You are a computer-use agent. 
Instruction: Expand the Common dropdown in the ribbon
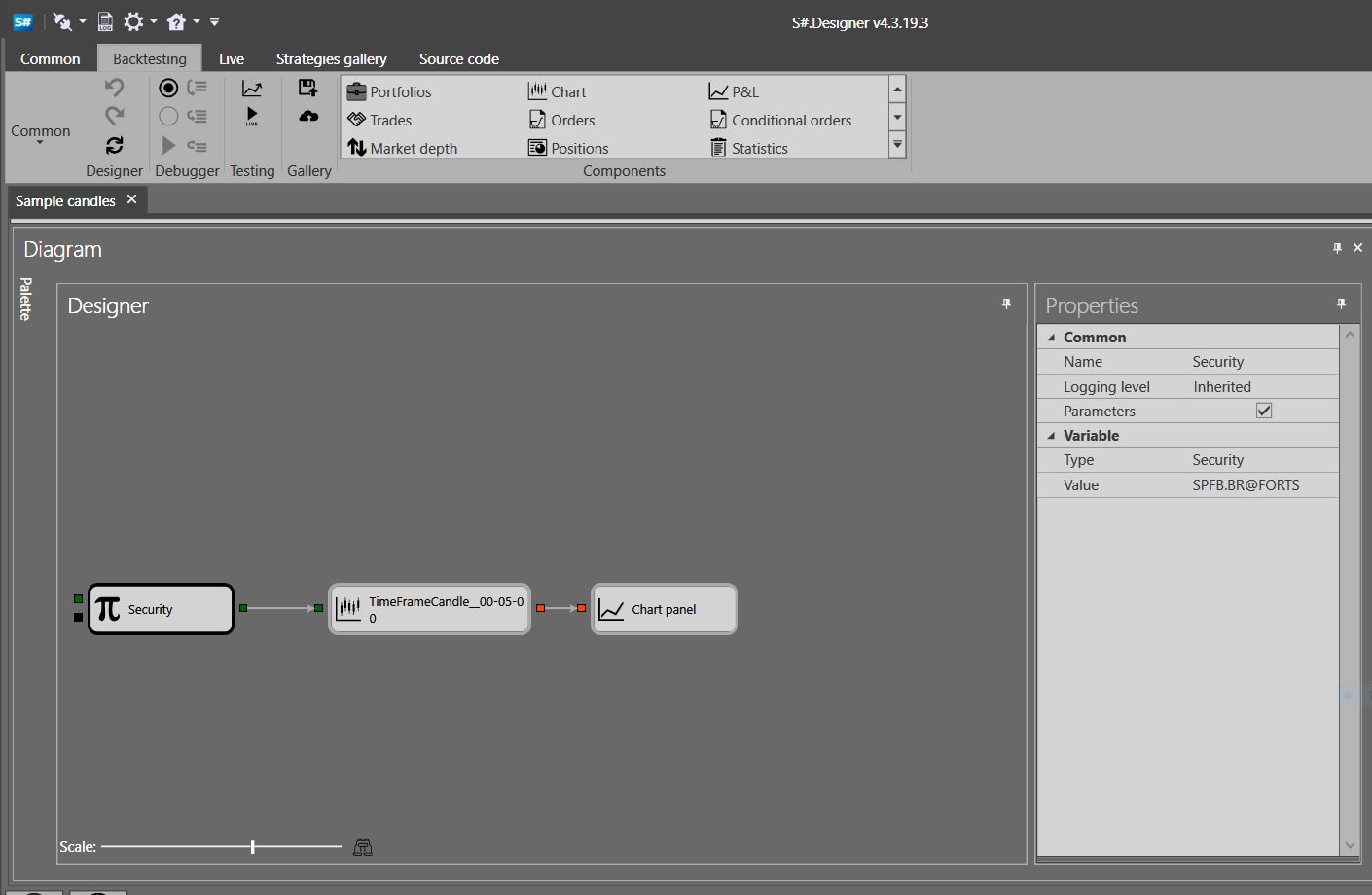tap(40, 133)
